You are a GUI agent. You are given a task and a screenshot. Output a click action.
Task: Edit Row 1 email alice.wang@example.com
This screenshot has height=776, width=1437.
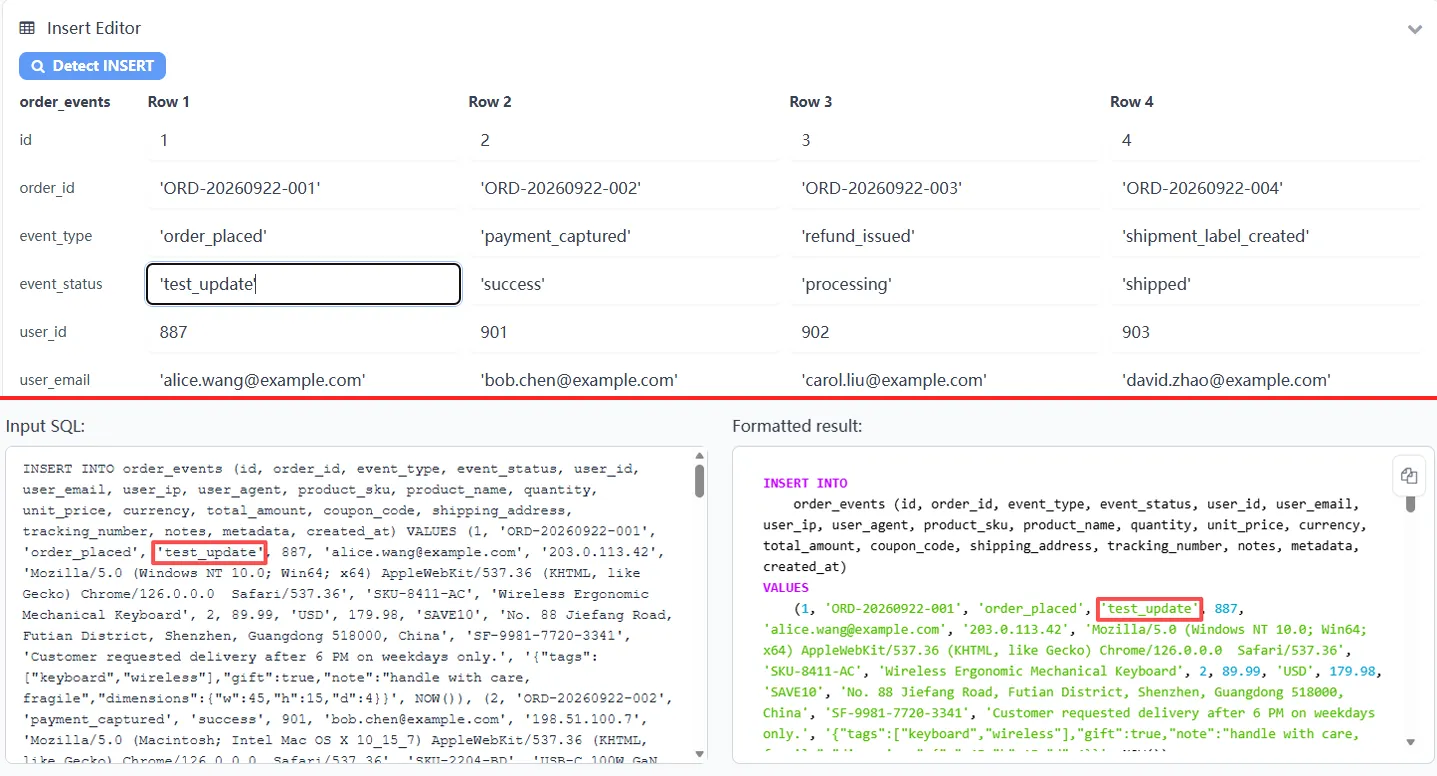pos(304,380)
